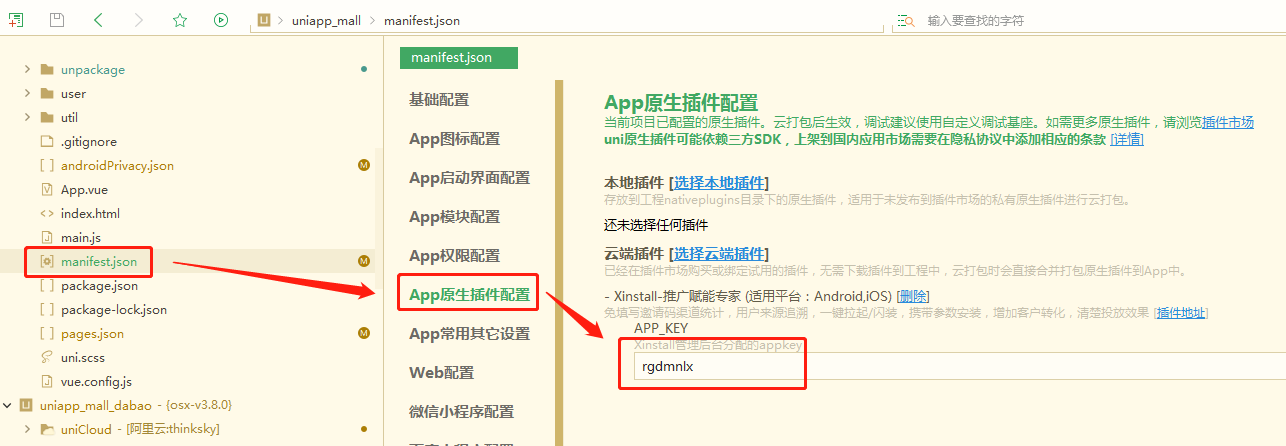
Task: Click modified badge next to pages.json
Action: (x=364, y=334)
